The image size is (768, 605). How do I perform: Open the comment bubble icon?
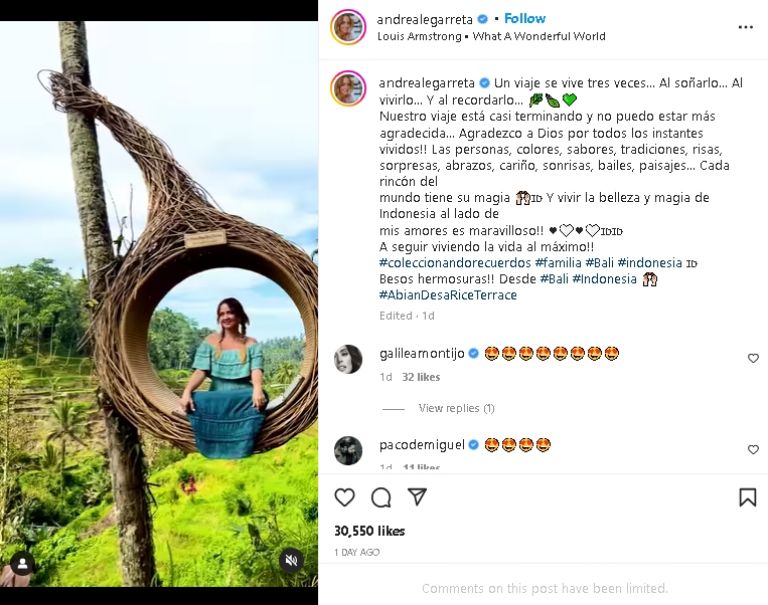click(x=381, y=497)
